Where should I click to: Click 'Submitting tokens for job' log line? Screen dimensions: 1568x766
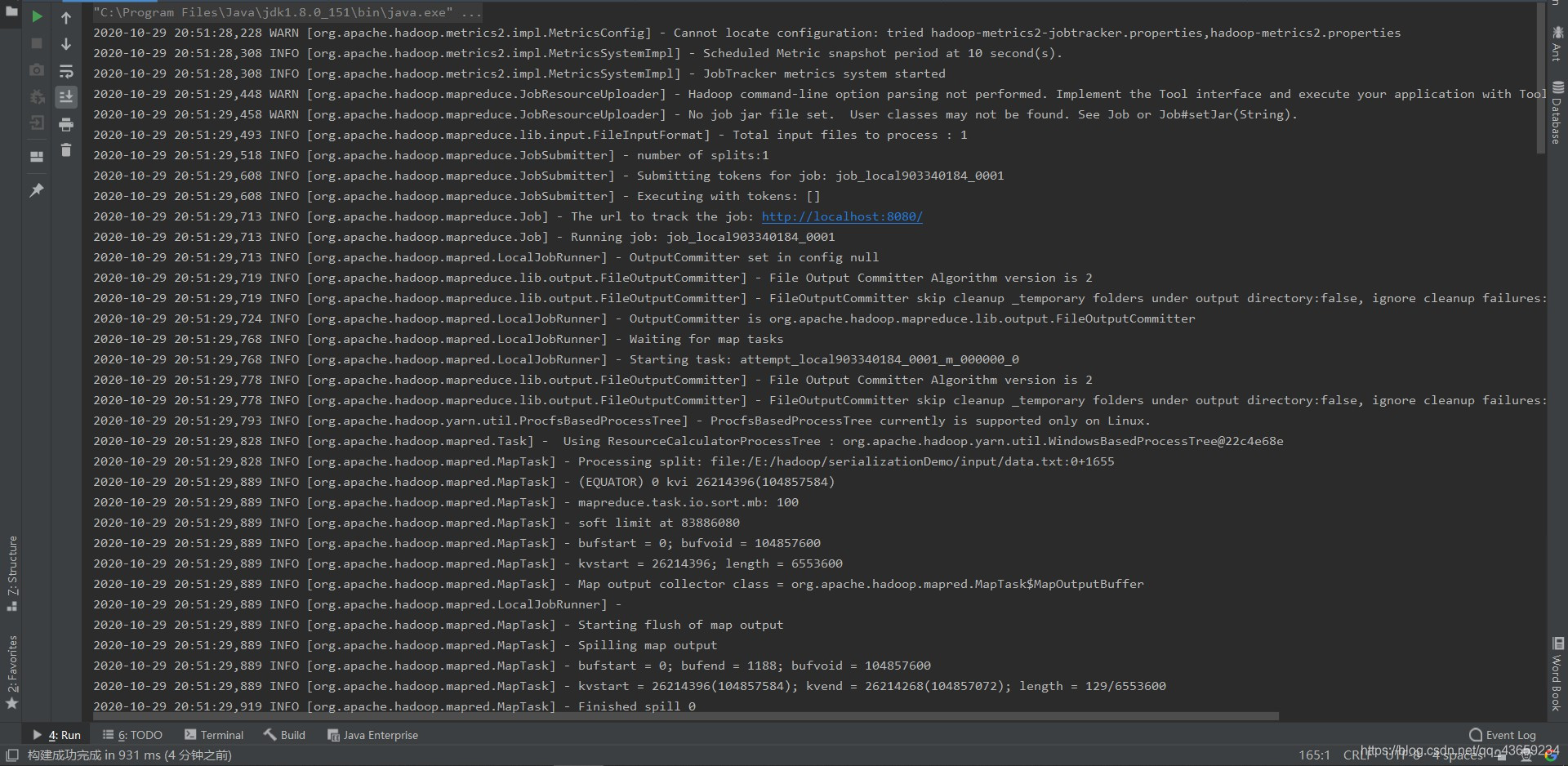coord(548,176)
